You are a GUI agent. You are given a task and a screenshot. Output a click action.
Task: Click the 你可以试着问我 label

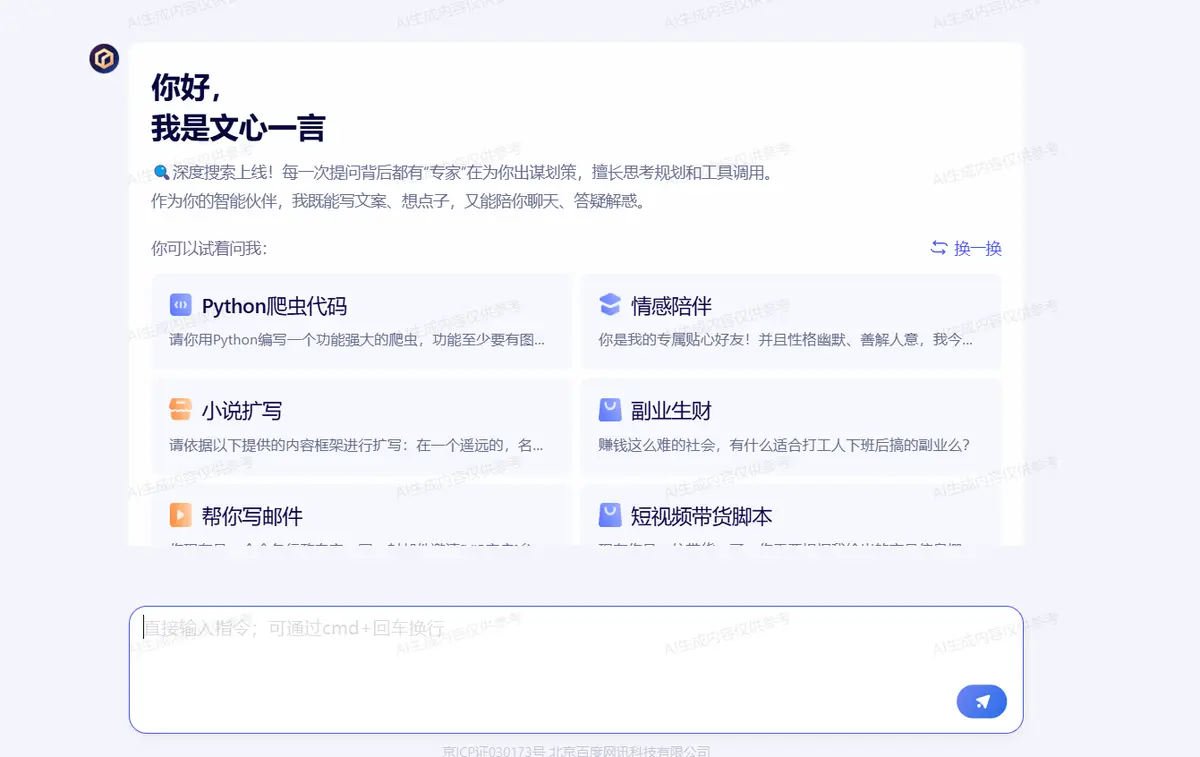(209, 248)
